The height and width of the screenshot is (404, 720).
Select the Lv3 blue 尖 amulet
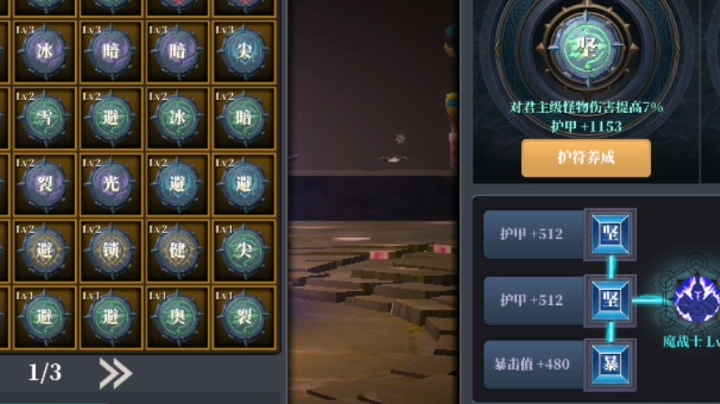[244, 51]
